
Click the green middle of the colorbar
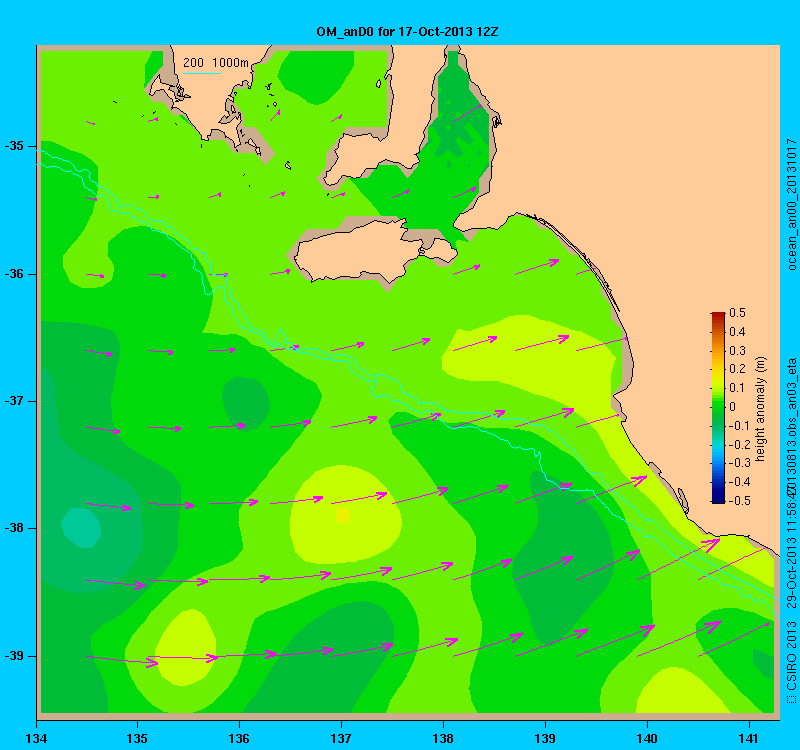coord(718,408)
